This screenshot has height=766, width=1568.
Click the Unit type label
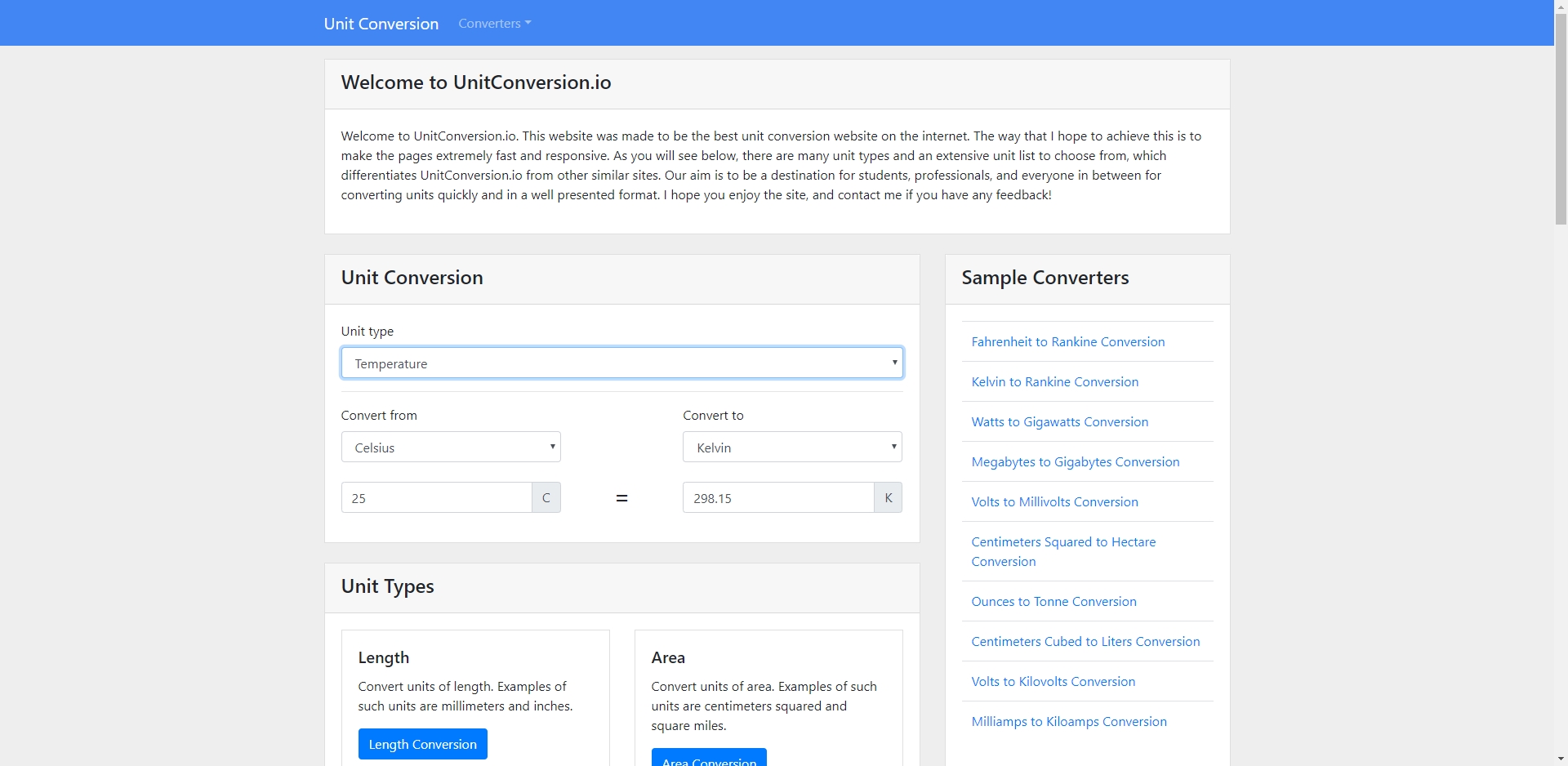[367, 332]
